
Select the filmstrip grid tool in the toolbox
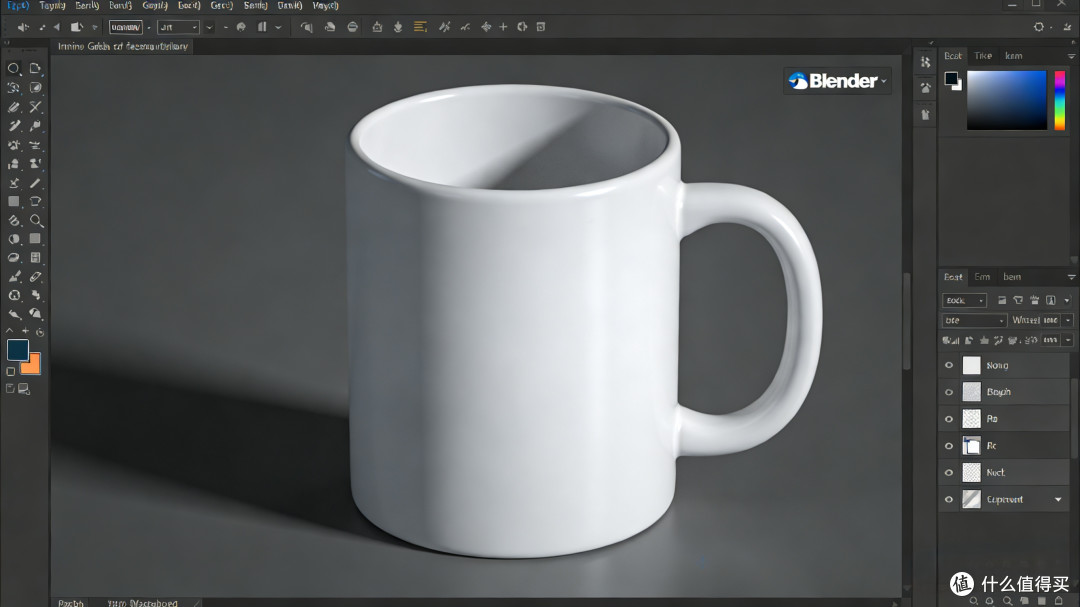[36, 258]
